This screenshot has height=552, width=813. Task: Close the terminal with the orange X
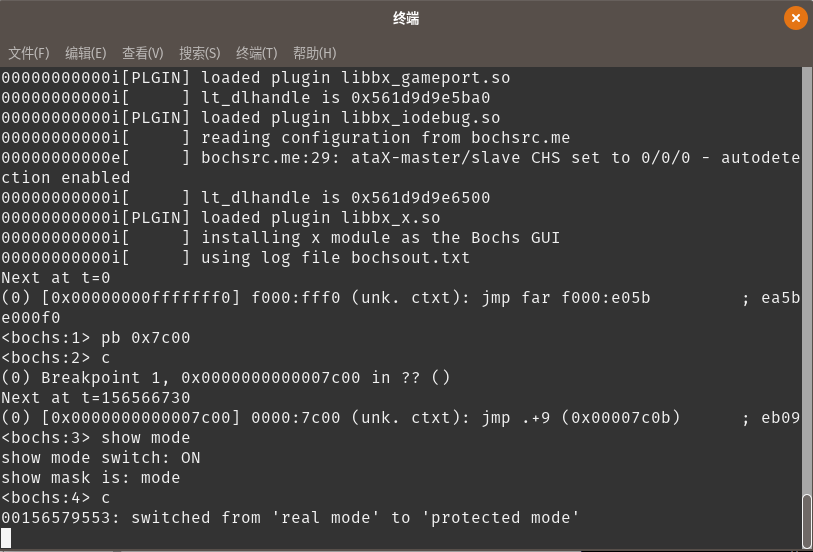click(x=795, y=18)
